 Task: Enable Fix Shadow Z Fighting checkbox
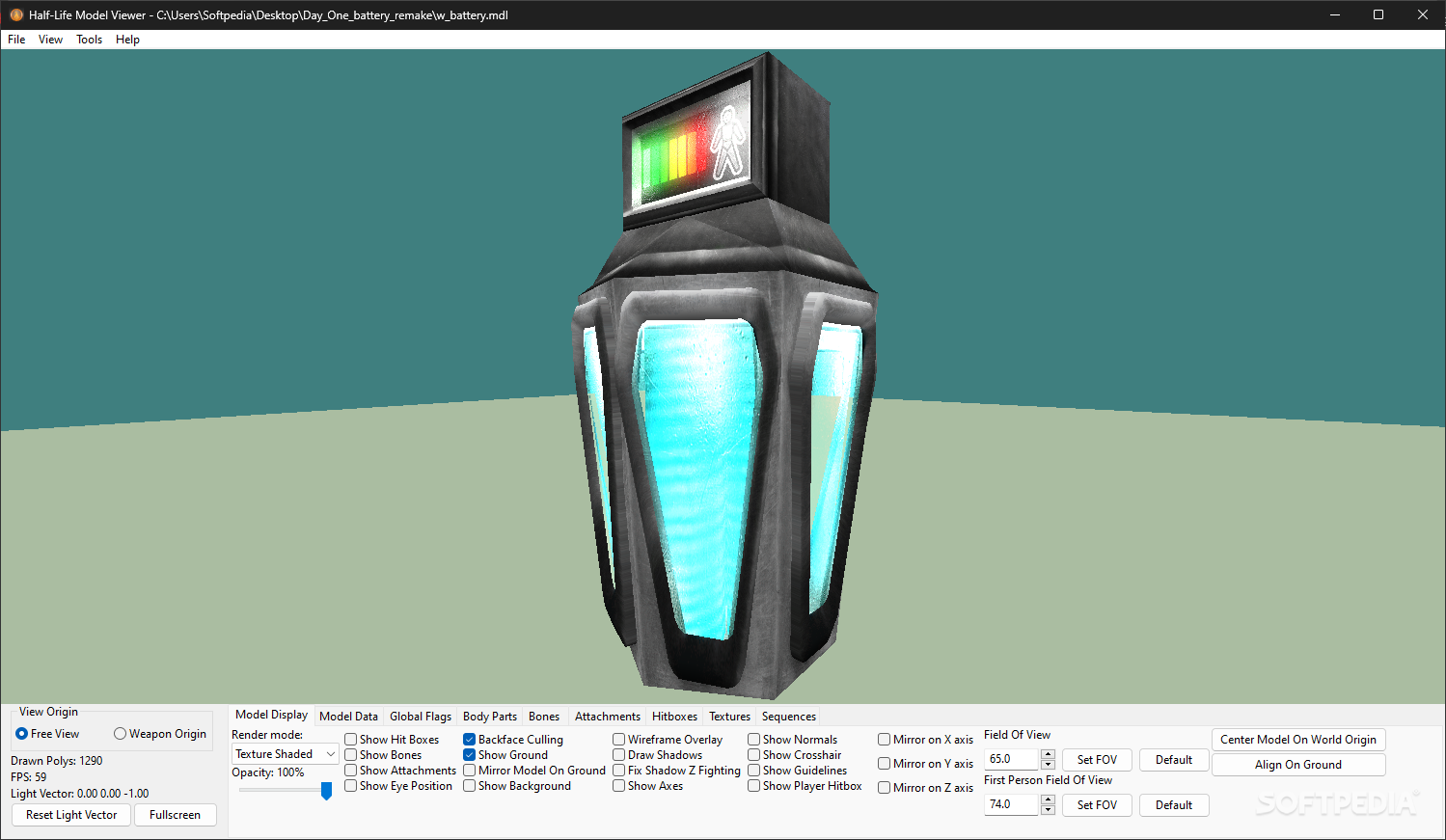[x=677, y=770]
